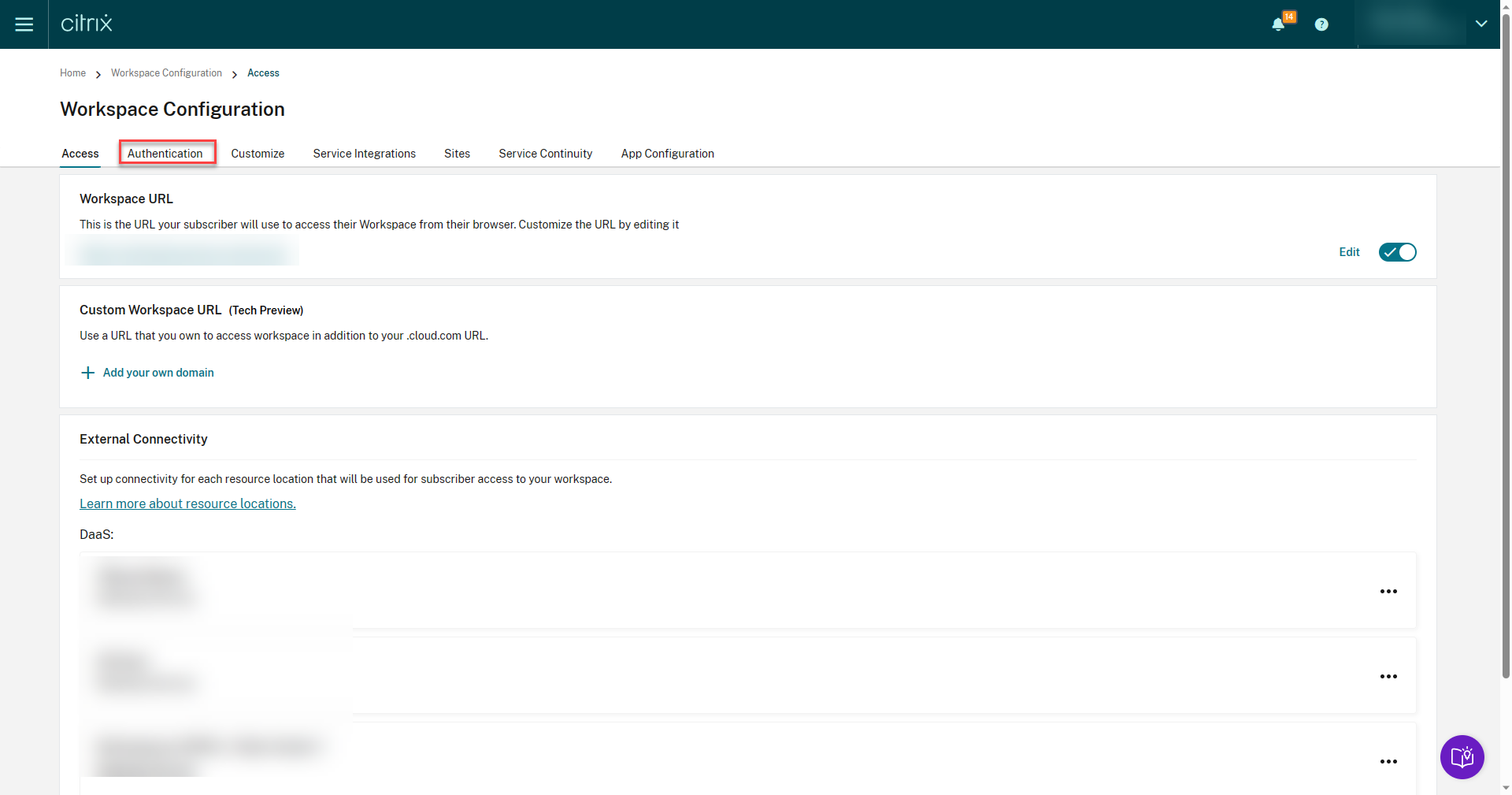Click the plus icon to add domain
The width and height of the screenshot is (1512, 795).
[88, 373]
